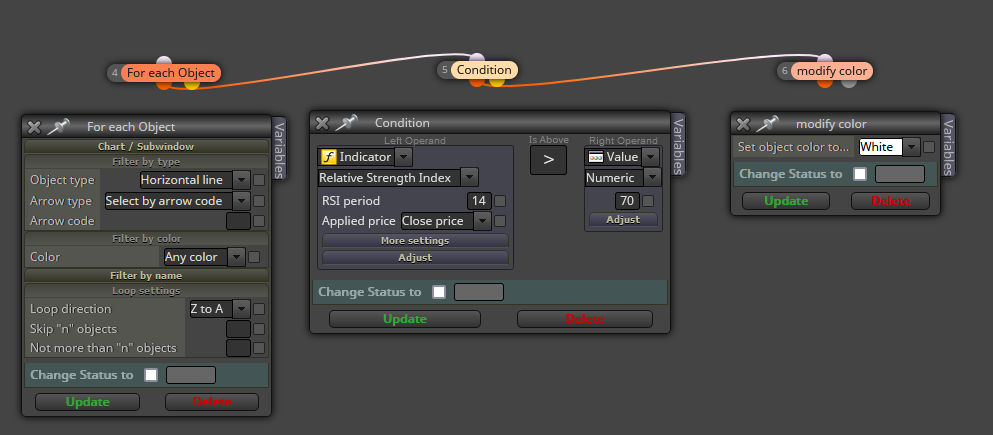Toggle the checkbox beside value 70
Screen dimensions: 993x435
[648, 201]
